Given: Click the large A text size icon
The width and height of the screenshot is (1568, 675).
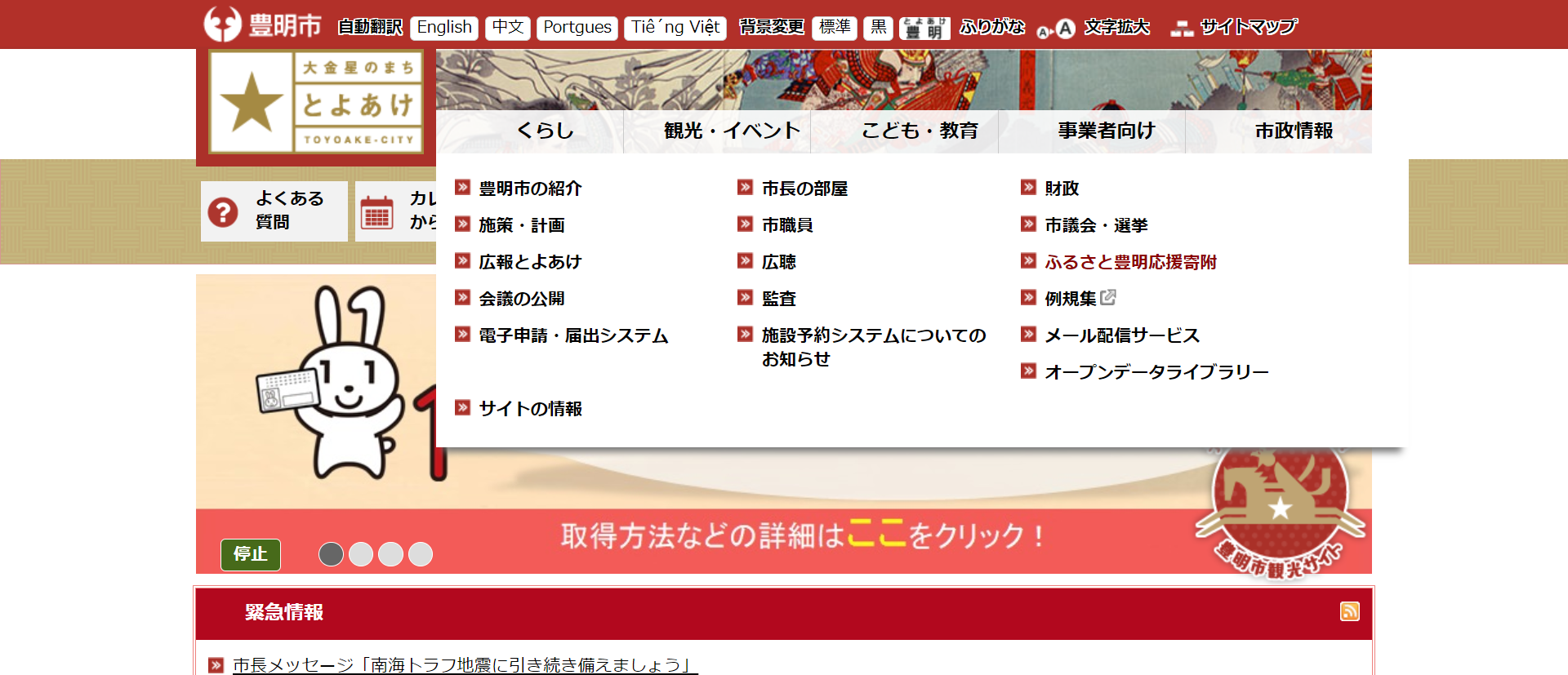Looking at the screenshot, I should tap(1065, 29).
